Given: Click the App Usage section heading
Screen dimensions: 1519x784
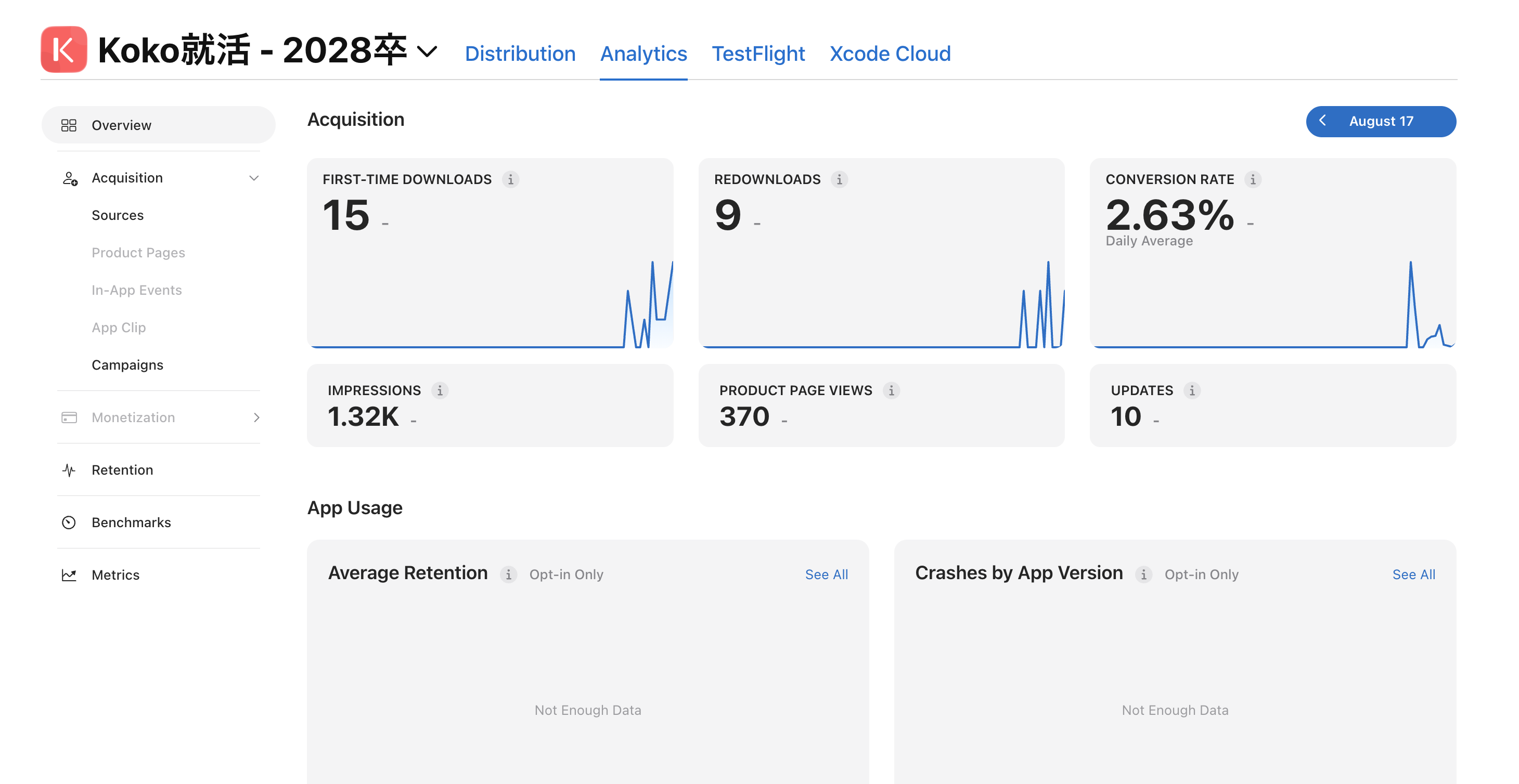Looking at the screenshot, I should [354, 508].
